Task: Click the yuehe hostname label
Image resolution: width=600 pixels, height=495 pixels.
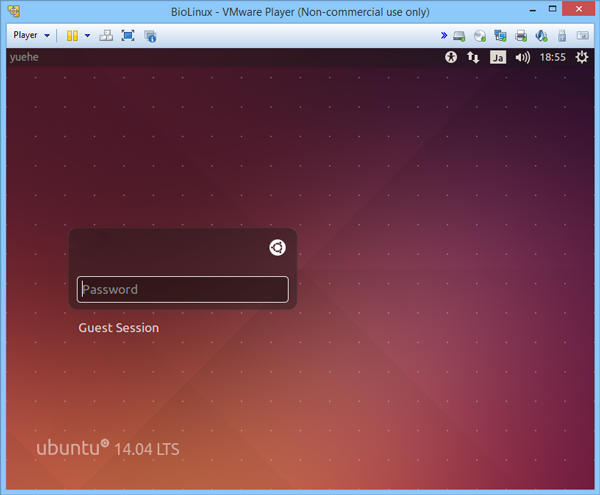Action: pos(24,57)
